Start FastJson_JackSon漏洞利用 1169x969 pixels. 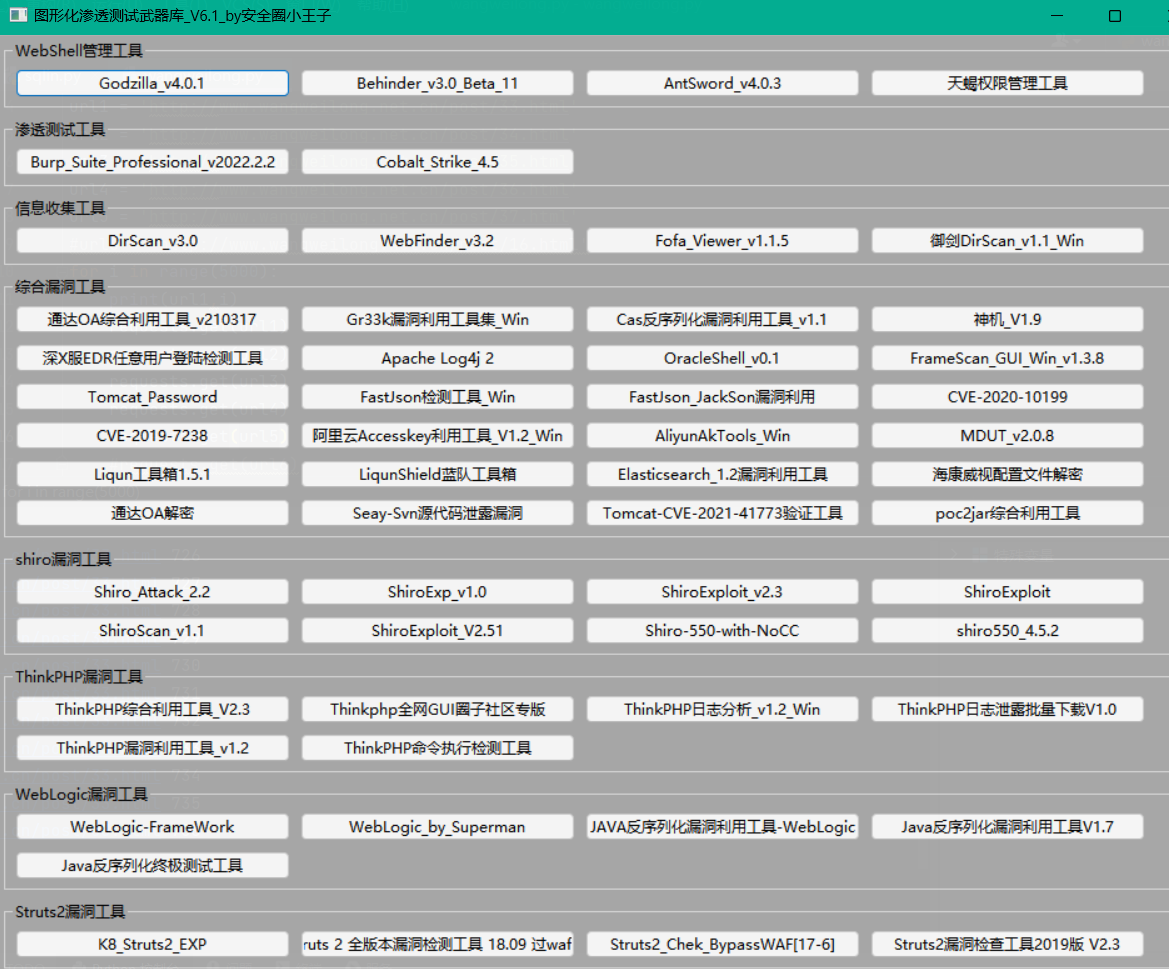coord(722,397)
